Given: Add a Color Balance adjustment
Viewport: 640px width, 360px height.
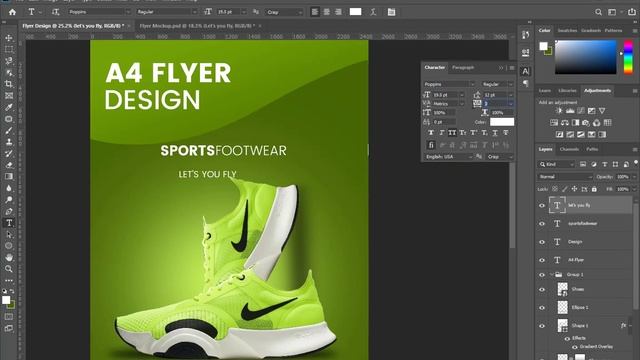Looking at the screenshot, I should click(x=564, y=122).
